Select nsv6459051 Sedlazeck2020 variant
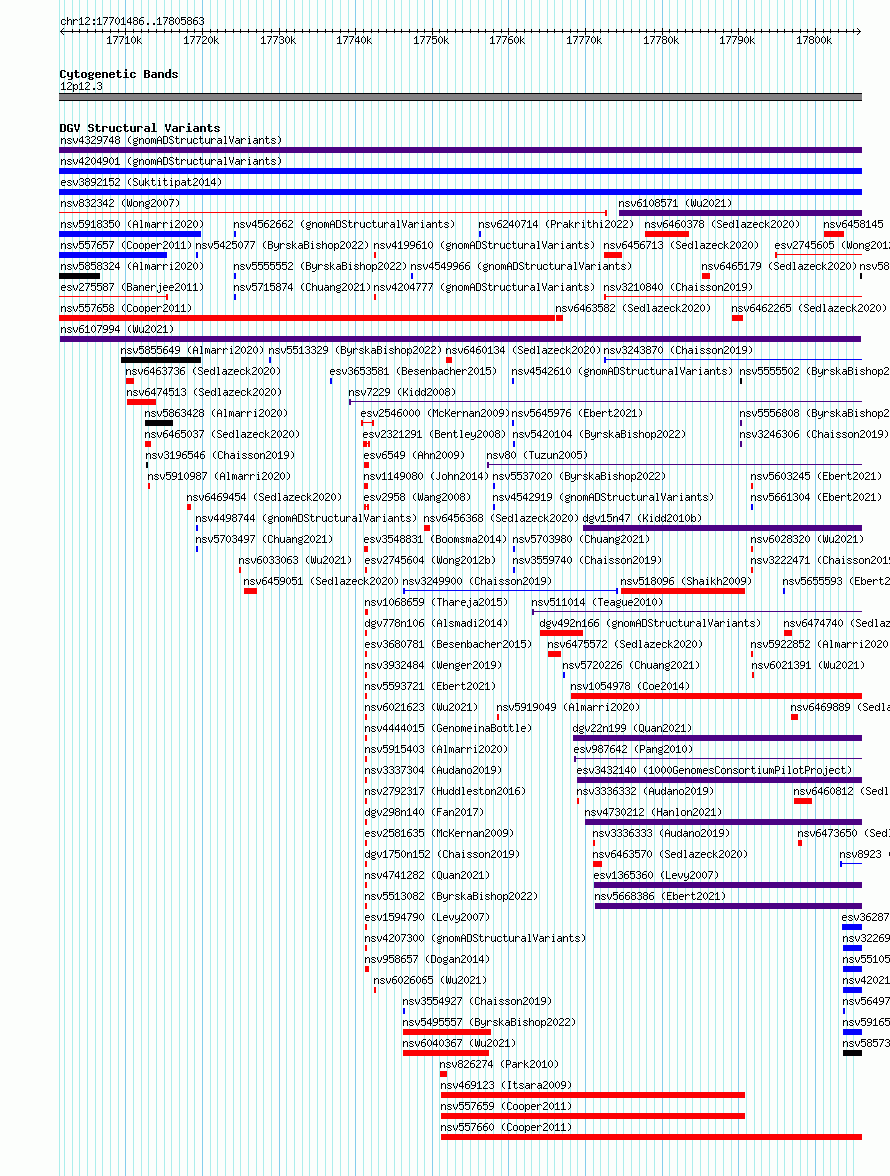Image resolution: width=890 pixels, height=1176 pixels. [x=321, y=581]
